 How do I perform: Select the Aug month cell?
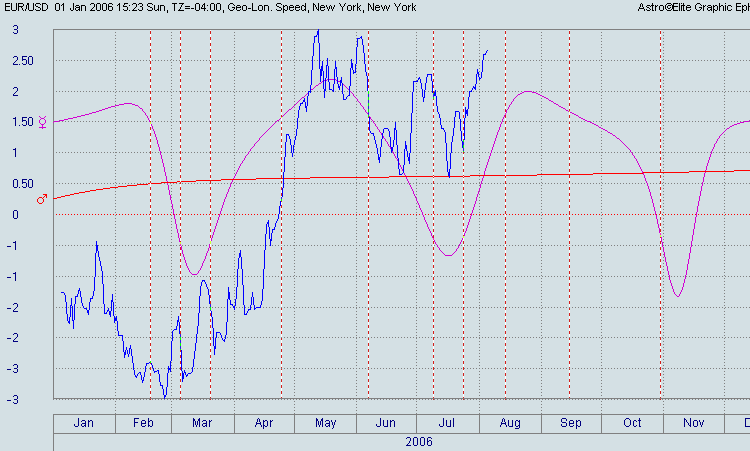(x=510, y=424)
